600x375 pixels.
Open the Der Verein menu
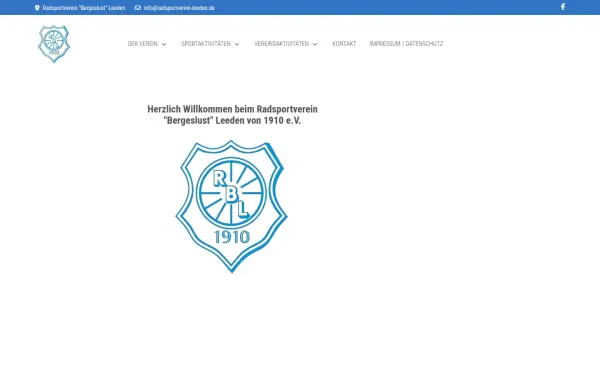click(143, 44)
